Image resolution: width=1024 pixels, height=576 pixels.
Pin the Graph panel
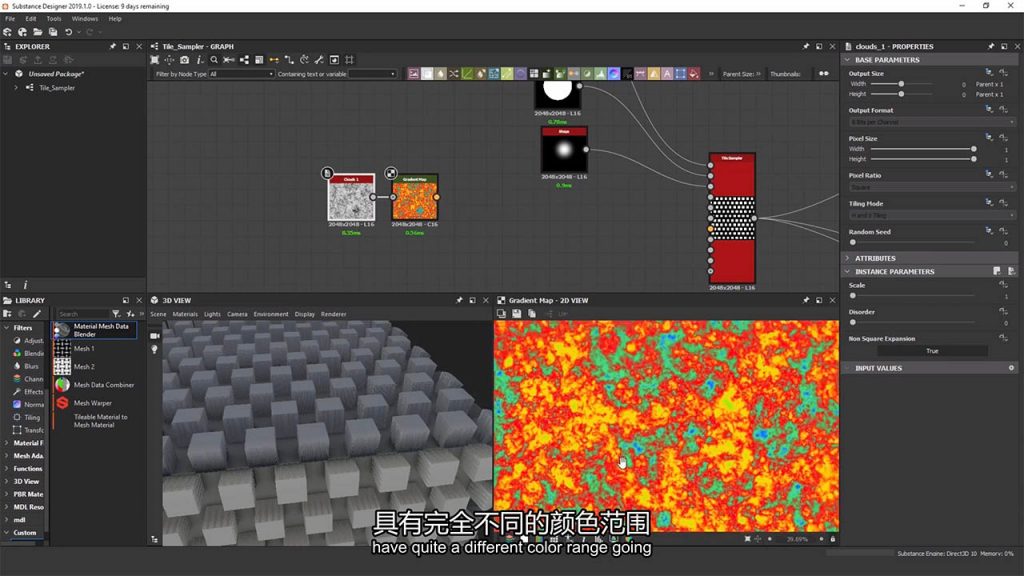click(805, 46)
